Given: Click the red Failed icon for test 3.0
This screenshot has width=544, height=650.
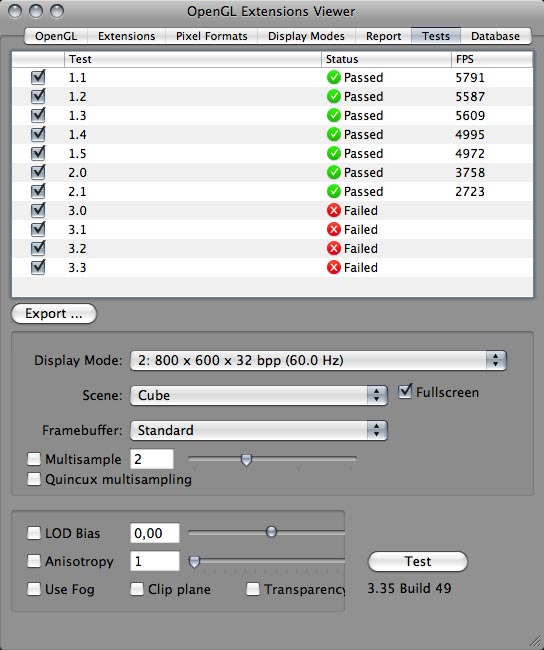Looking at the screenshot, I should pos(333,210).
